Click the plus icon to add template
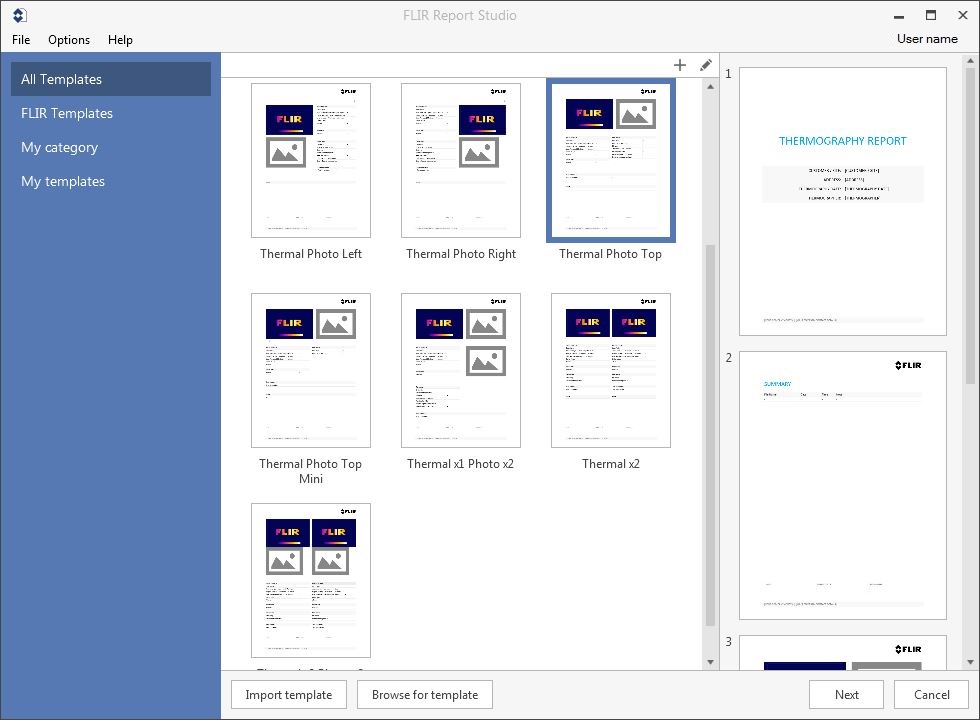This screenshot has height=720, width=980. [680, 65]
